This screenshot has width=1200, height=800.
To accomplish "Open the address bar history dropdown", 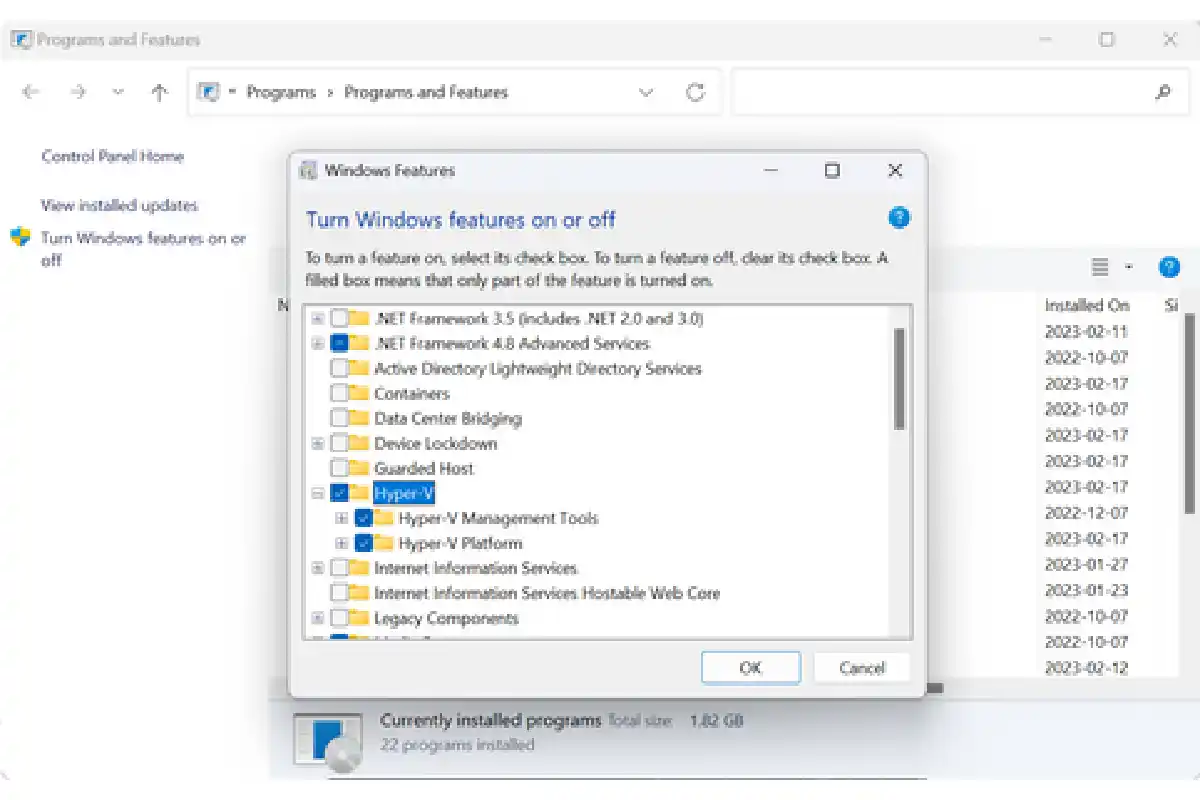I will coord(646,92).
